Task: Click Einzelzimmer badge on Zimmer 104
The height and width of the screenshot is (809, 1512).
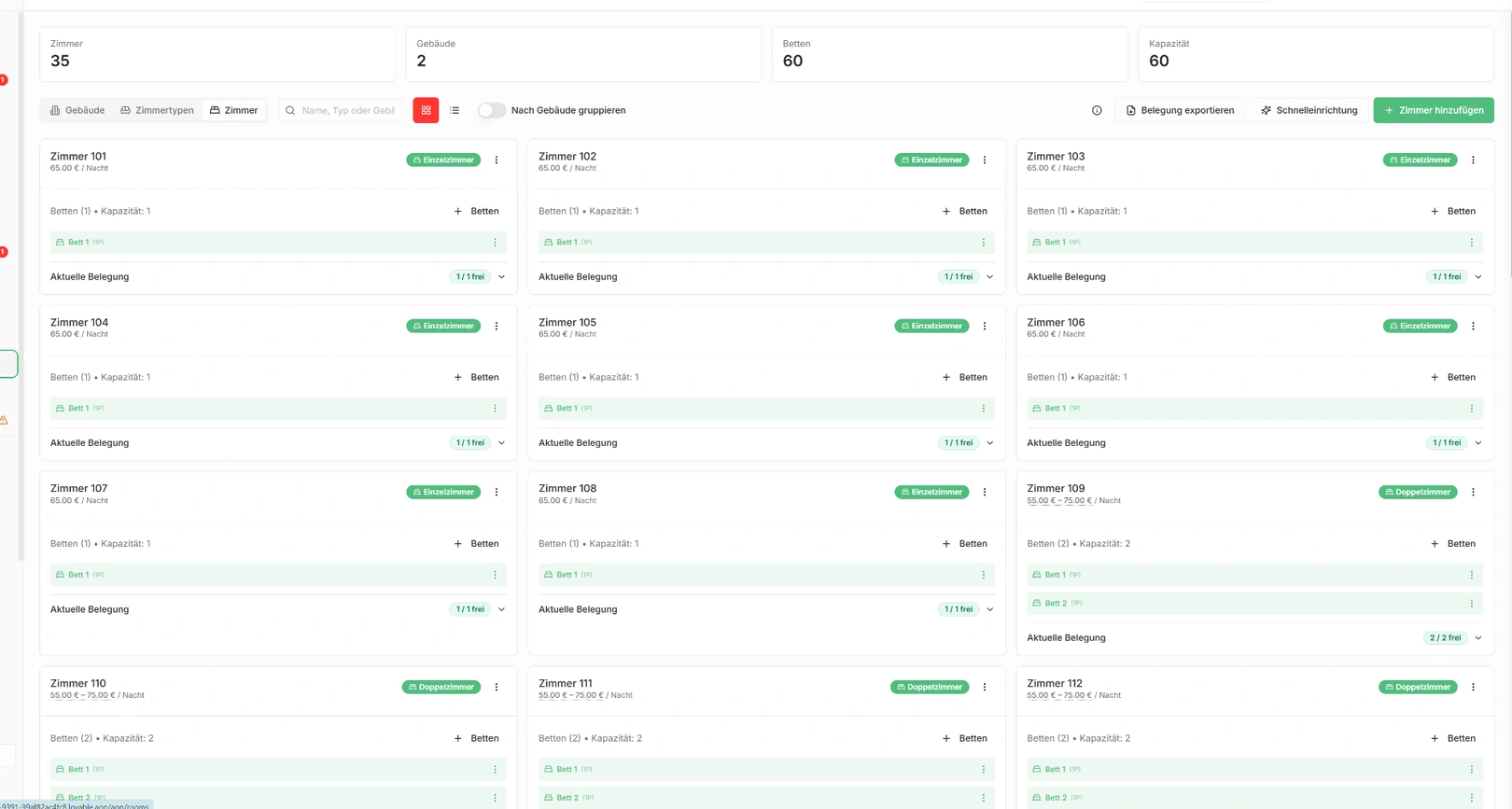Action: 443,327
